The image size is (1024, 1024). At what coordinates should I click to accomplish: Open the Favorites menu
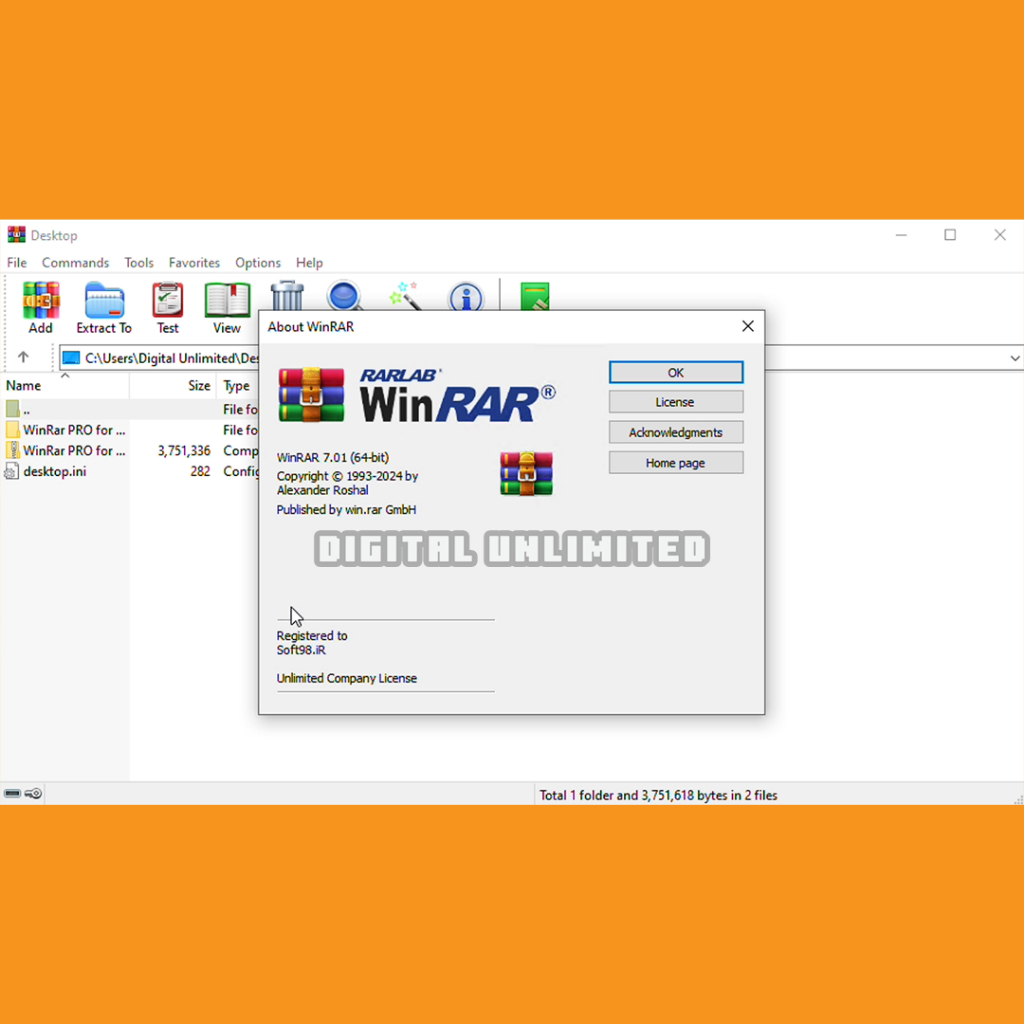tap(194, 263)
